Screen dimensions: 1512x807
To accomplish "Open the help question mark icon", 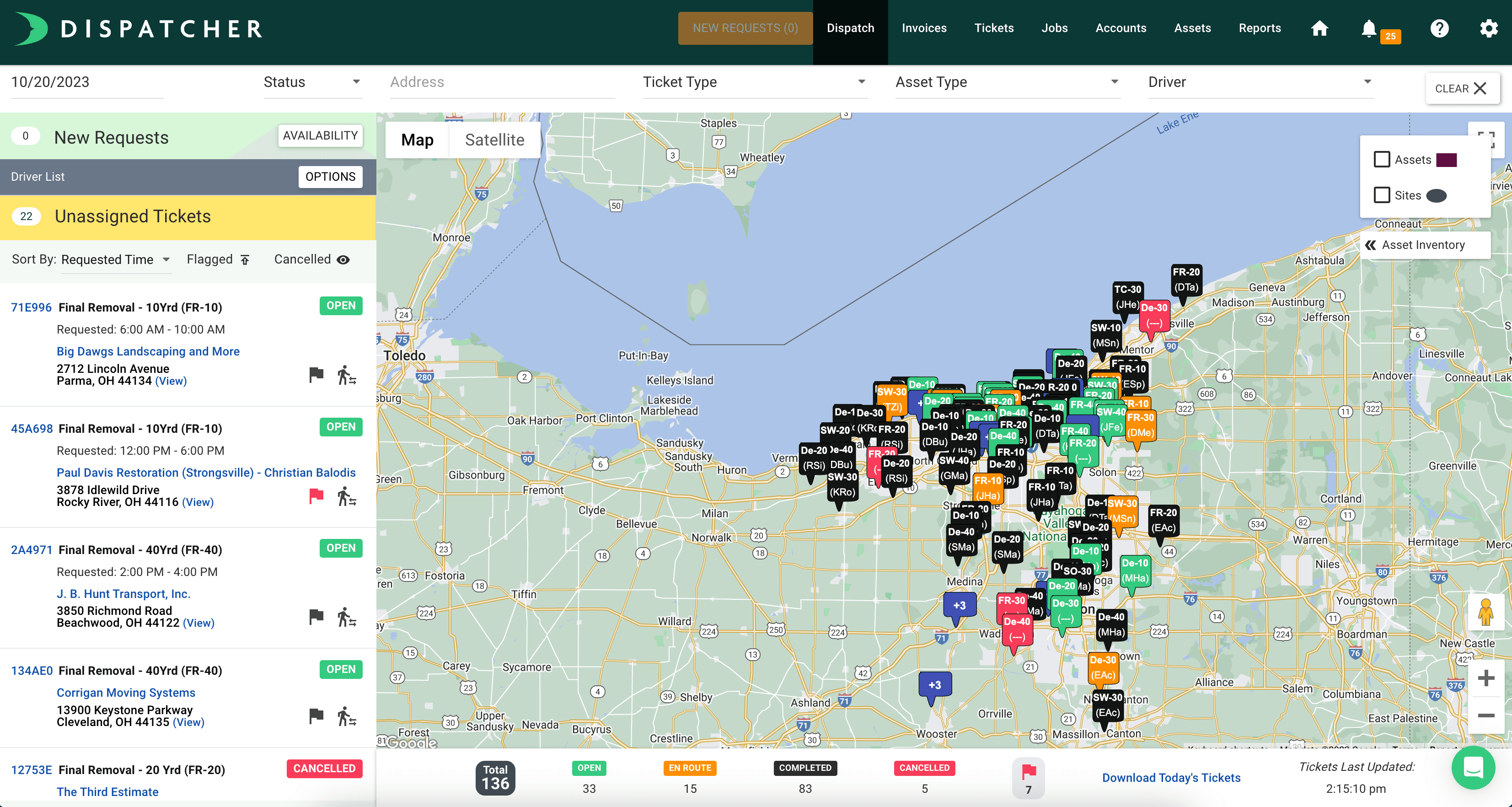I will tap(1439, 28).
